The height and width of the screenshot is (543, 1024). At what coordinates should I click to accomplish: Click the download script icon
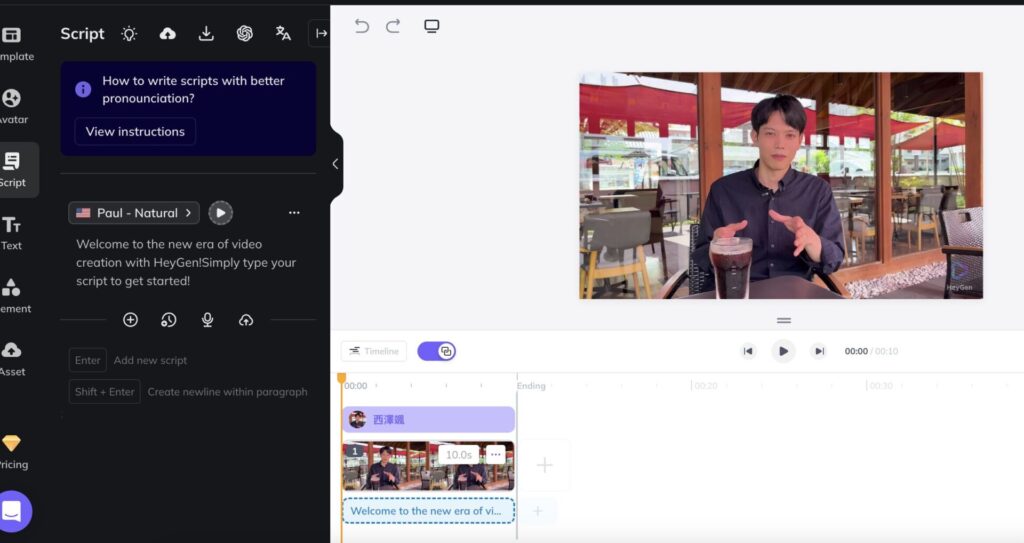pos(206,33)
